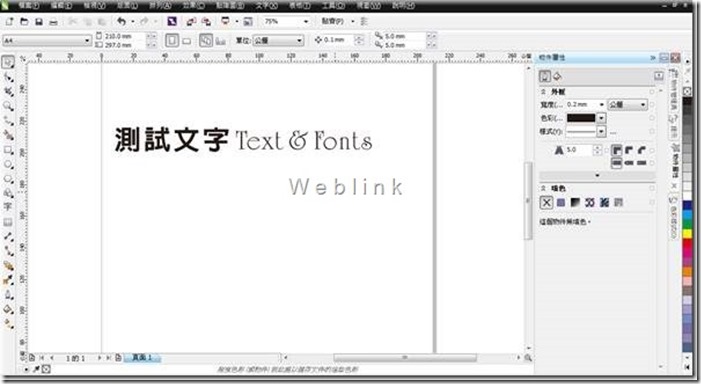Click the Undo arrow icon

[121, 21]
